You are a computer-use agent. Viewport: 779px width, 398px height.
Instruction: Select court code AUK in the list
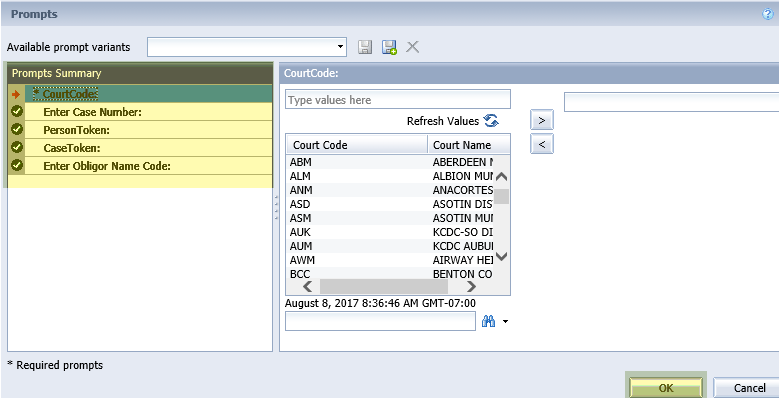coord(301,232)
